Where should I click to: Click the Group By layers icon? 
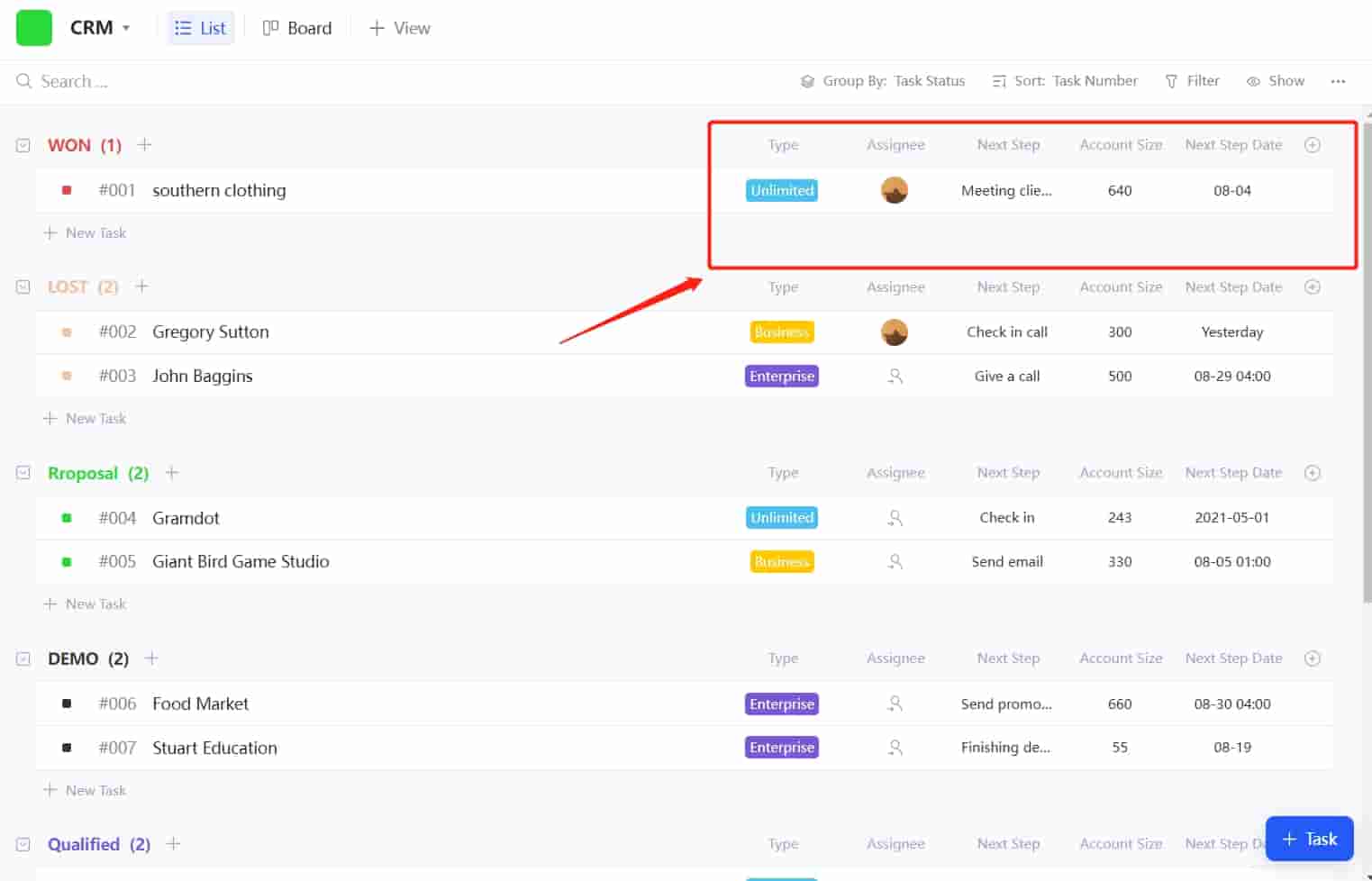point(808,81)
